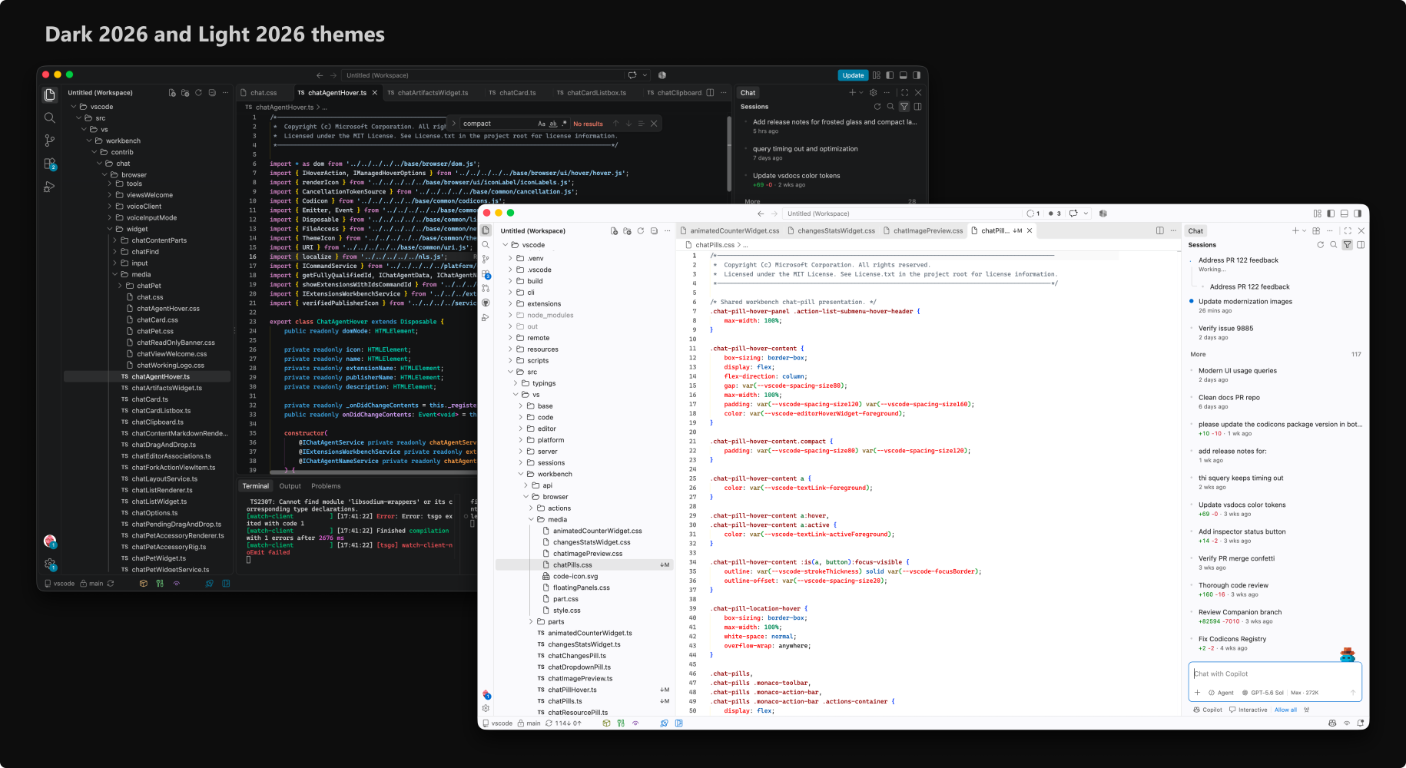
Task: Toggle bottom panel in light window title bar
Action: pyautogui.click(x=1344, y=214)
